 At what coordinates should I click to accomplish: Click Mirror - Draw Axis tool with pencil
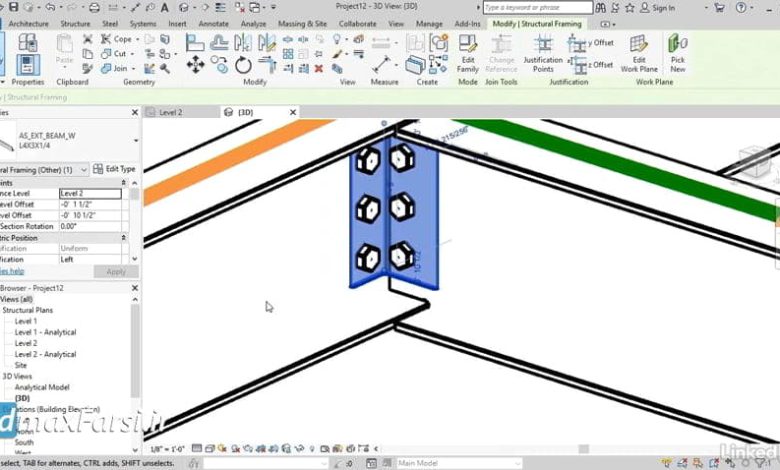click(267, 43)
